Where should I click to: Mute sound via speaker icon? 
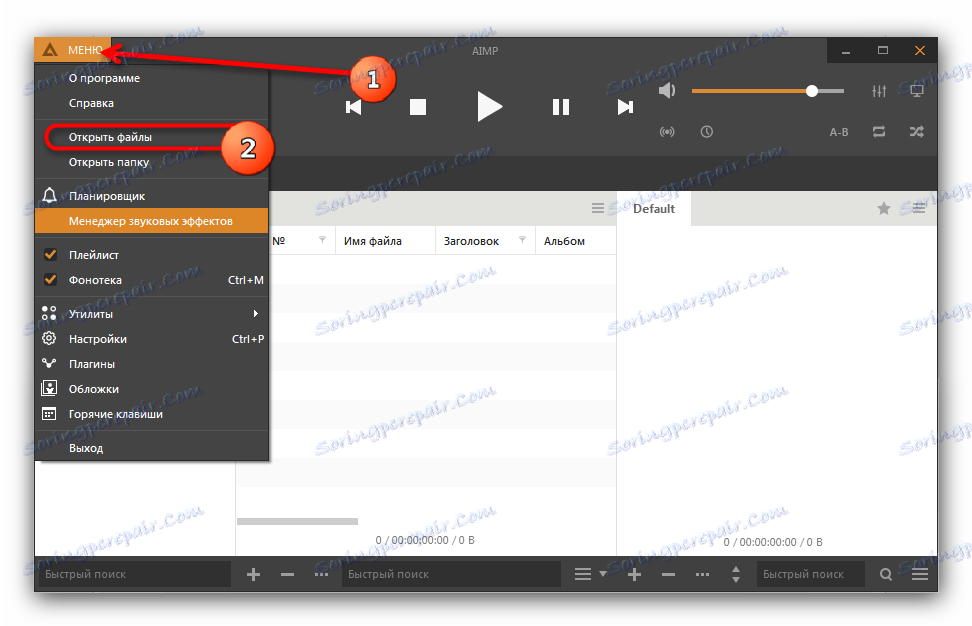[666, 91]
